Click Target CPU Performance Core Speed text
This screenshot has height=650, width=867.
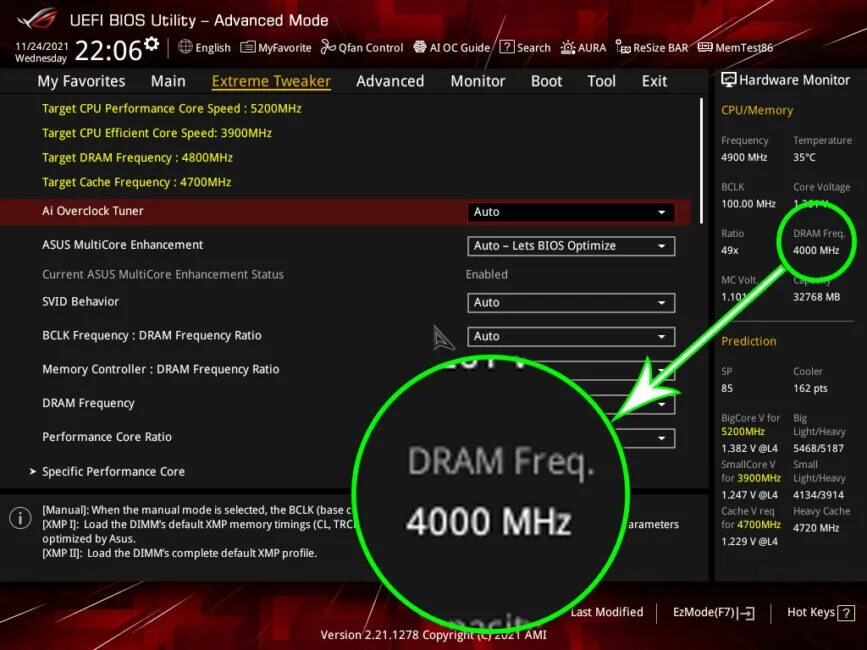click(x=171, y=108)
